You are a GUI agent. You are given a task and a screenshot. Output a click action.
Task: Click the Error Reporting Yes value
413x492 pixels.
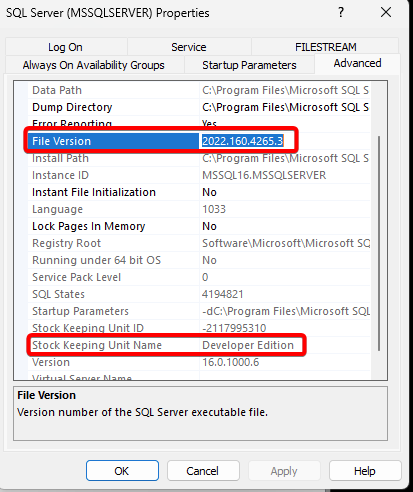coord(209,124)
